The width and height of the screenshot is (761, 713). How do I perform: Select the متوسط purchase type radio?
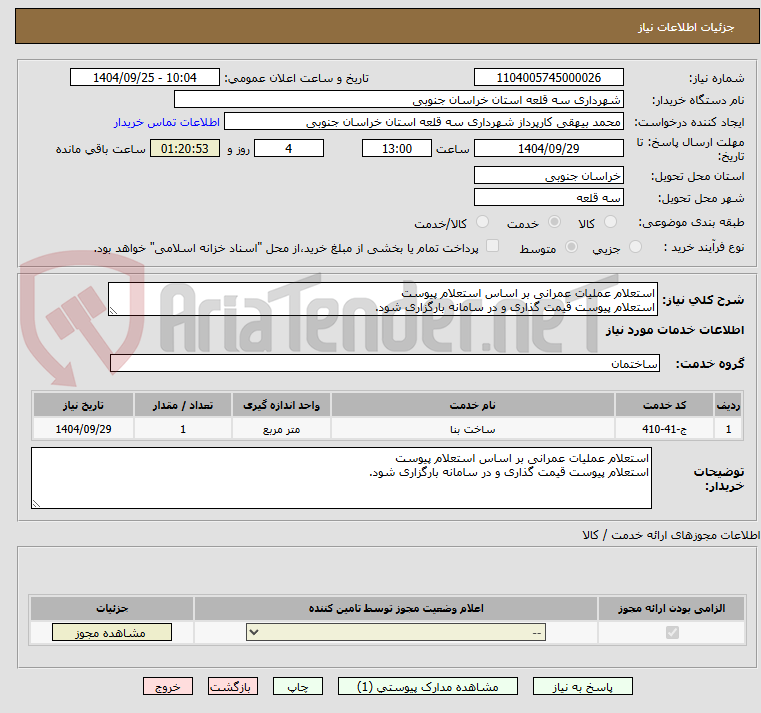point(571,247)
